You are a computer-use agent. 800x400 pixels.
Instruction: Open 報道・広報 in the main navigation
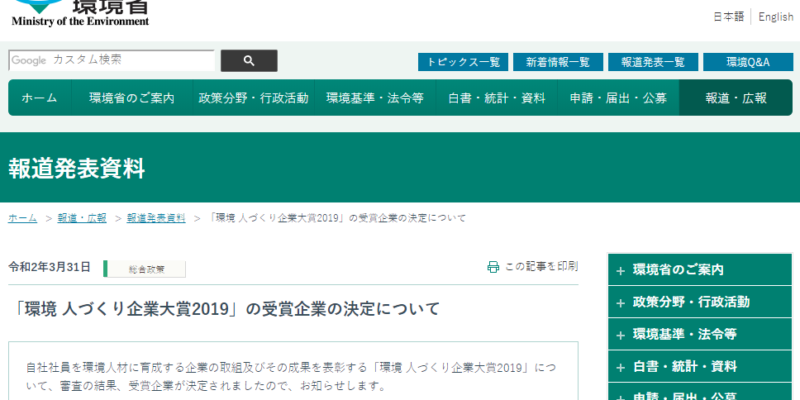pos(736,97)
